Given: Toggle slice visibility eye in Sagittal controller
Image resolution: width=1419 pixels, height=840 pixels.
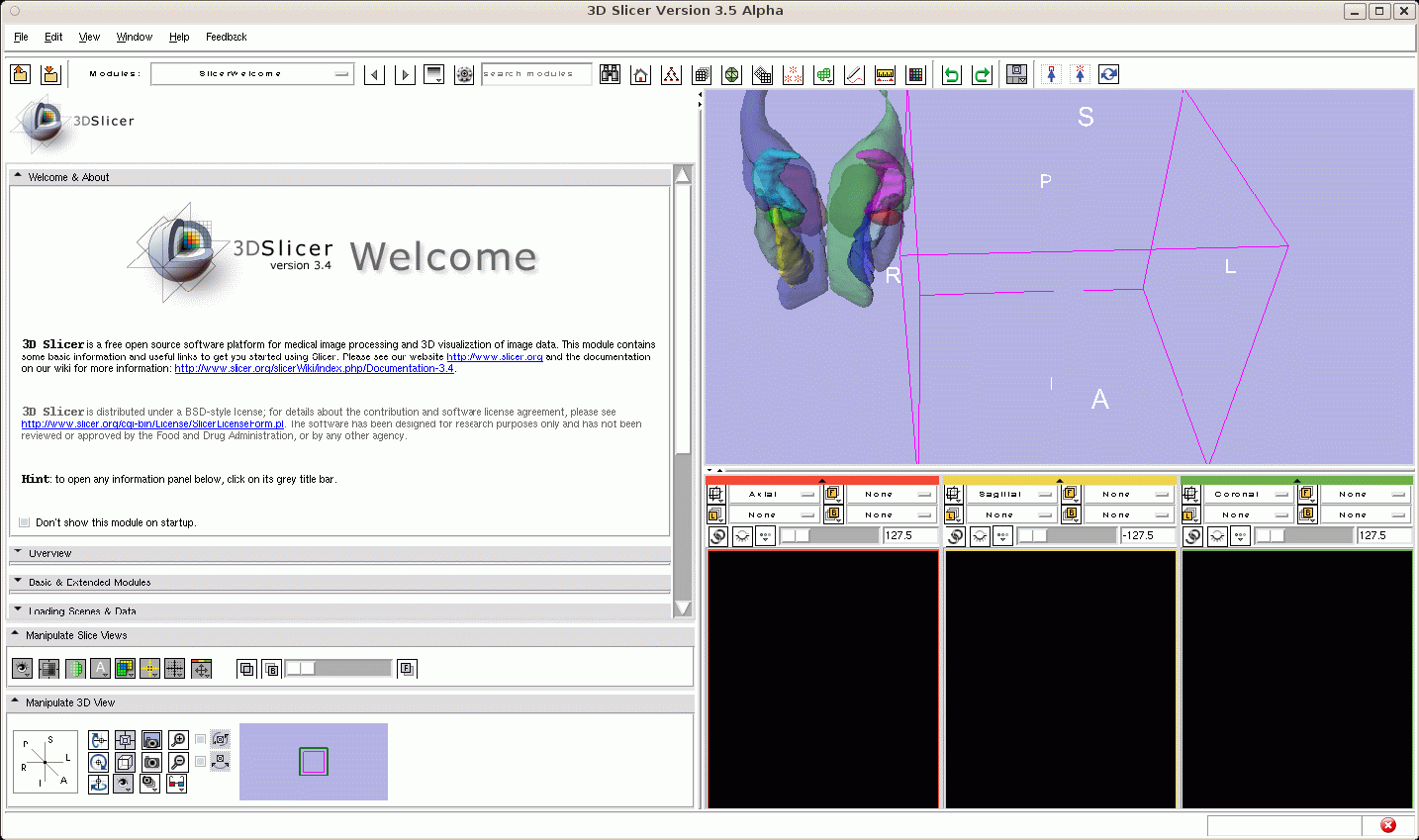Looking at the screenshot, I should click(x=980, y=536).
